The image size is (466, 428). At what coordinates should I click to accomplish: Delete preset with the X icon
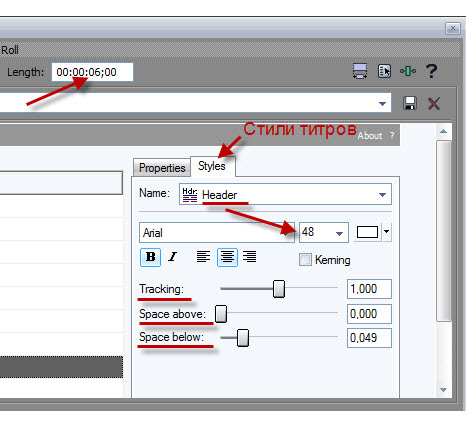tap(434, 103)
